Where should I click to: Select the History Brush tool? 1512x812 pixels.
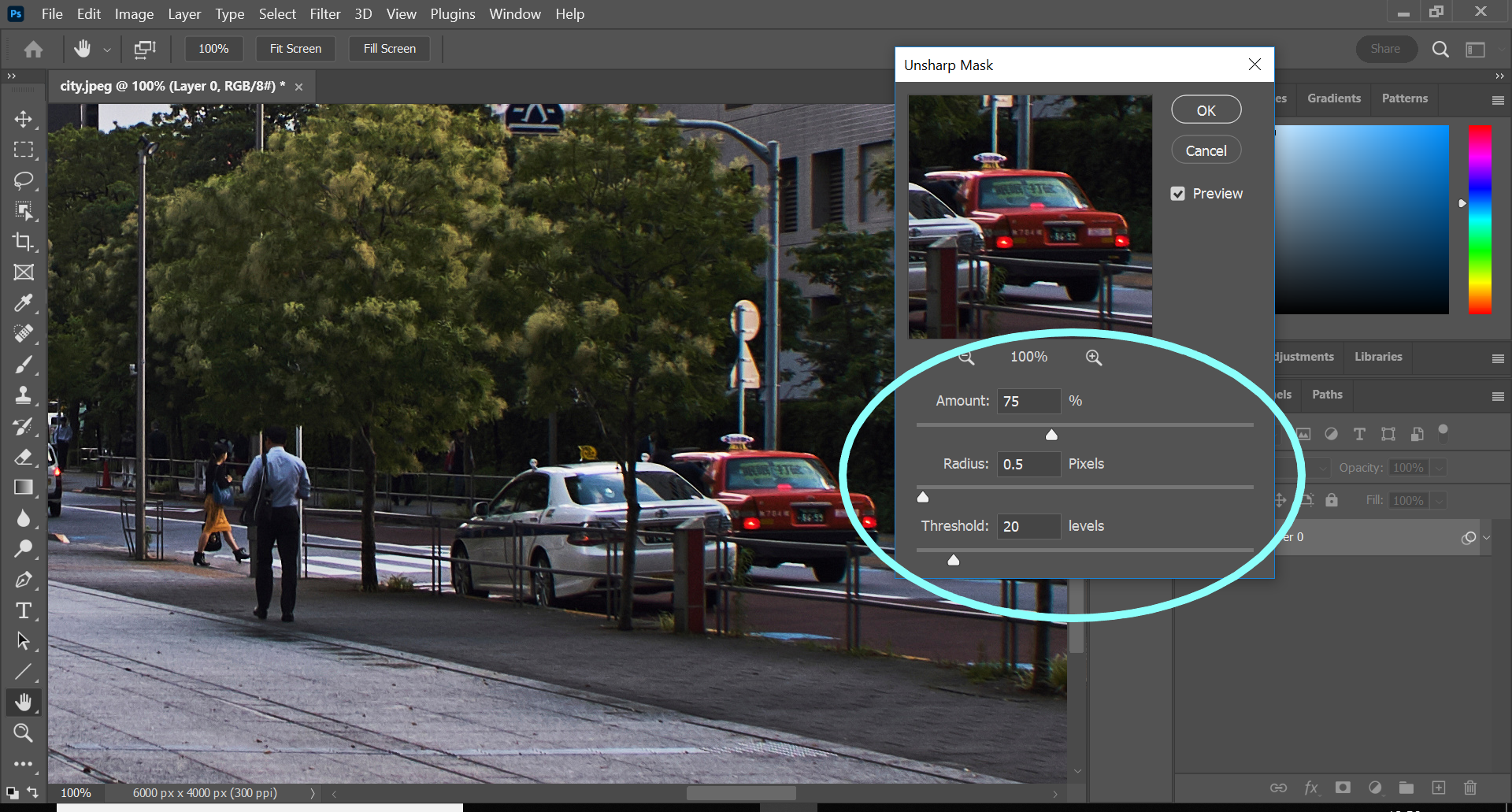[x=24, y=426]
